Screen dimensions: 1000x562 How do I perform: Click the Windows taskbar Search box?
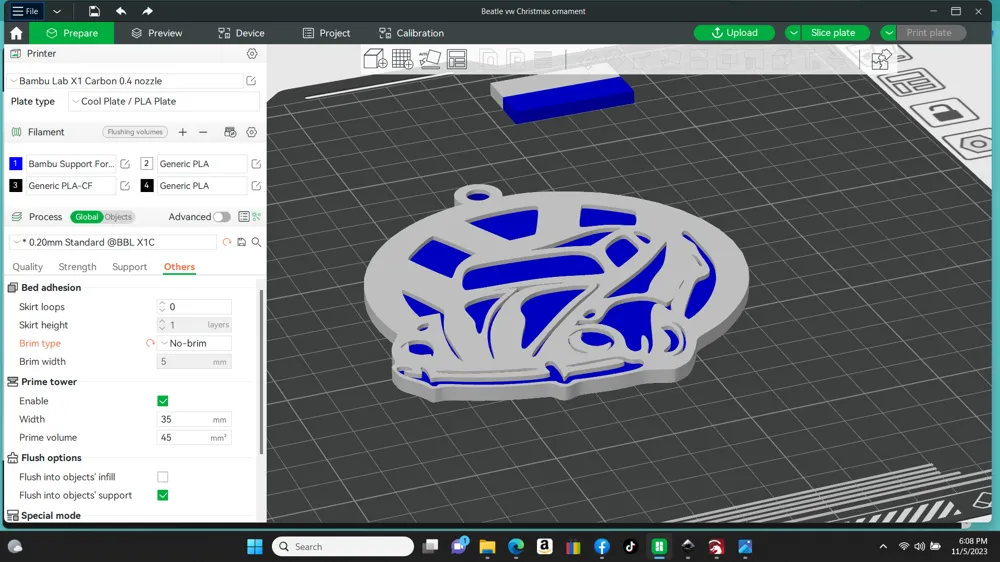pyautogui.click(x=342, y=547)
